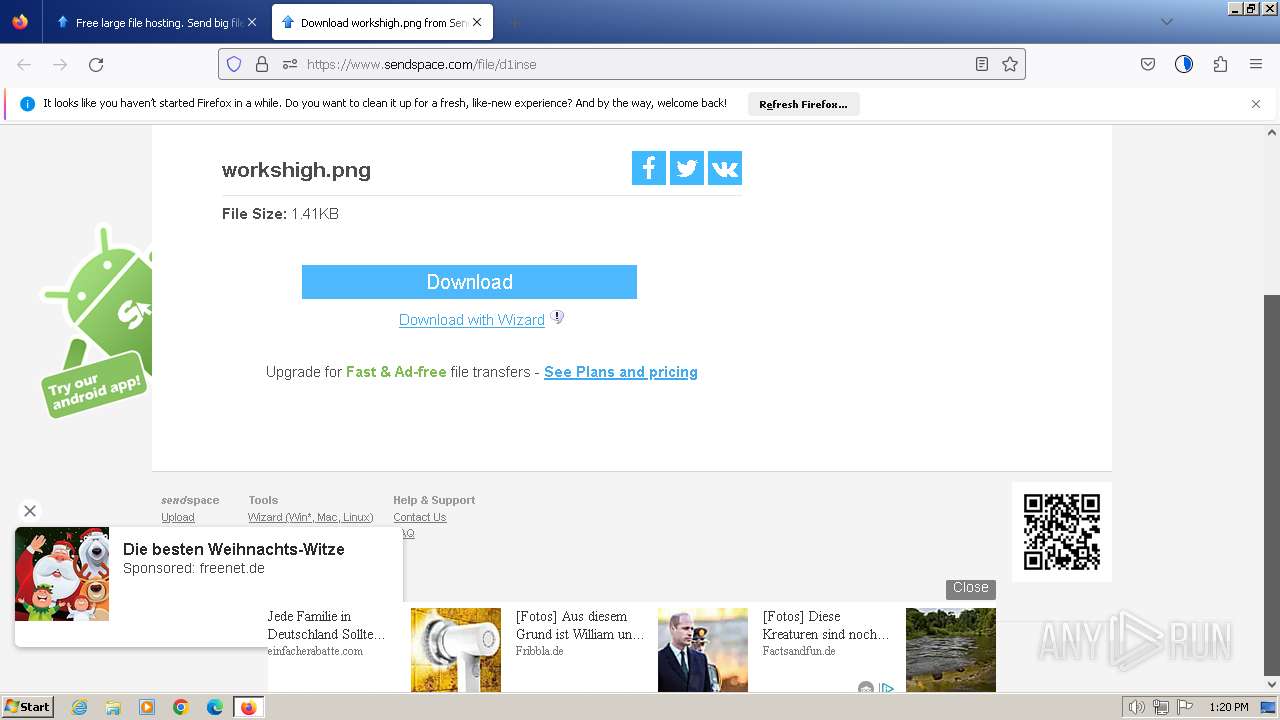Launch Microsoft Edge from taskbar
Viewport: 1280px width, 720px height.
(x=215, y=707)
